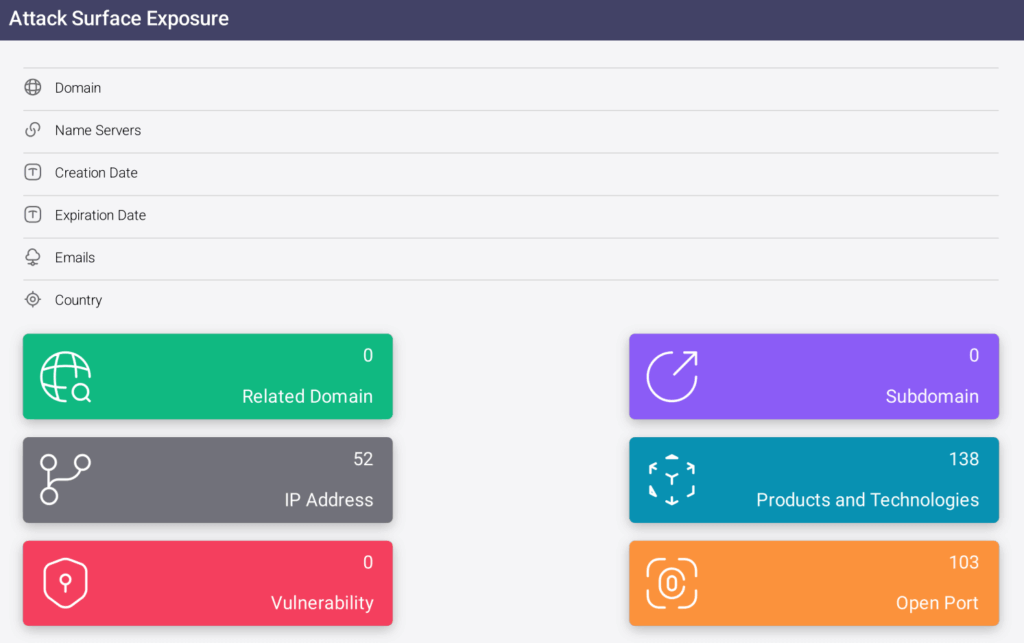Click the Attack Surface Exposure title
Screen dimensions: 1024x643
click(x=119, y=19)
